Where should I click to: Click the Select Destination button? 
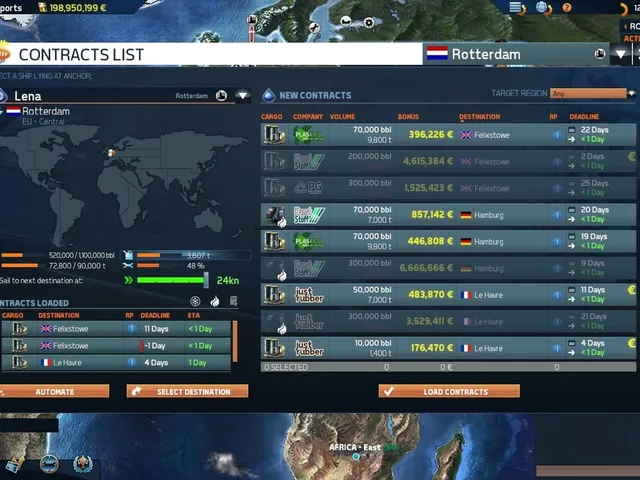[187, 391]
